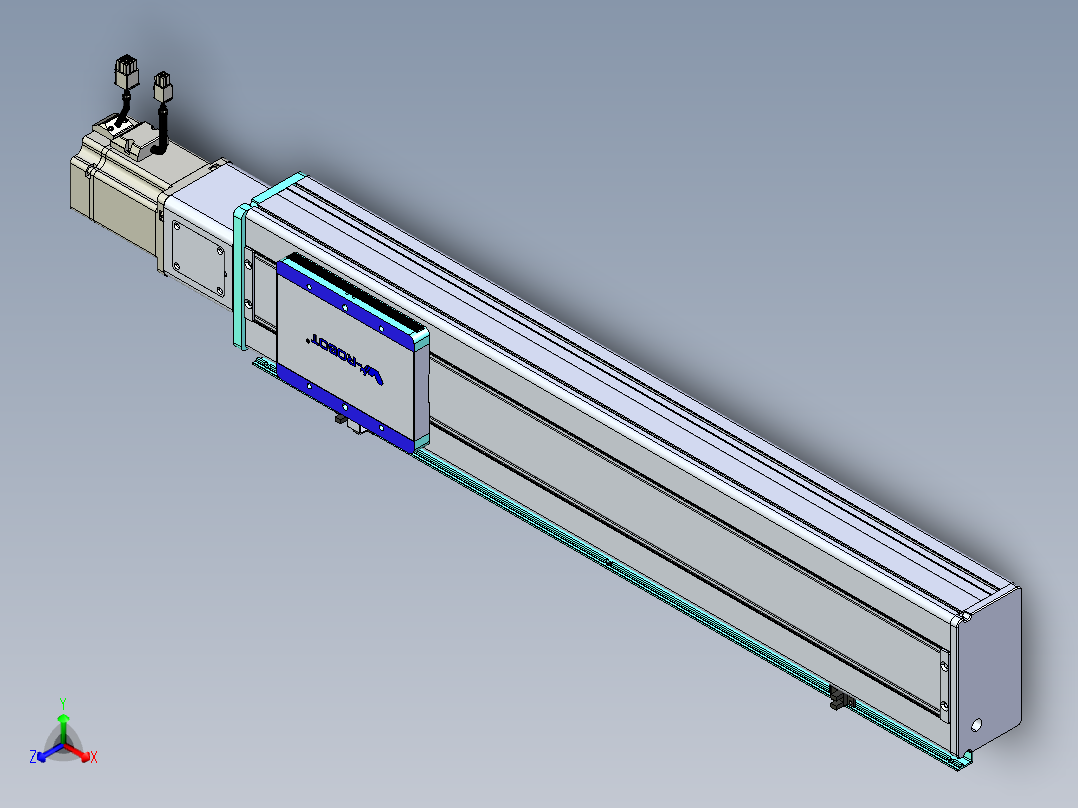
Task: Select the square cover plate with four screws
Action: [199, 259]
